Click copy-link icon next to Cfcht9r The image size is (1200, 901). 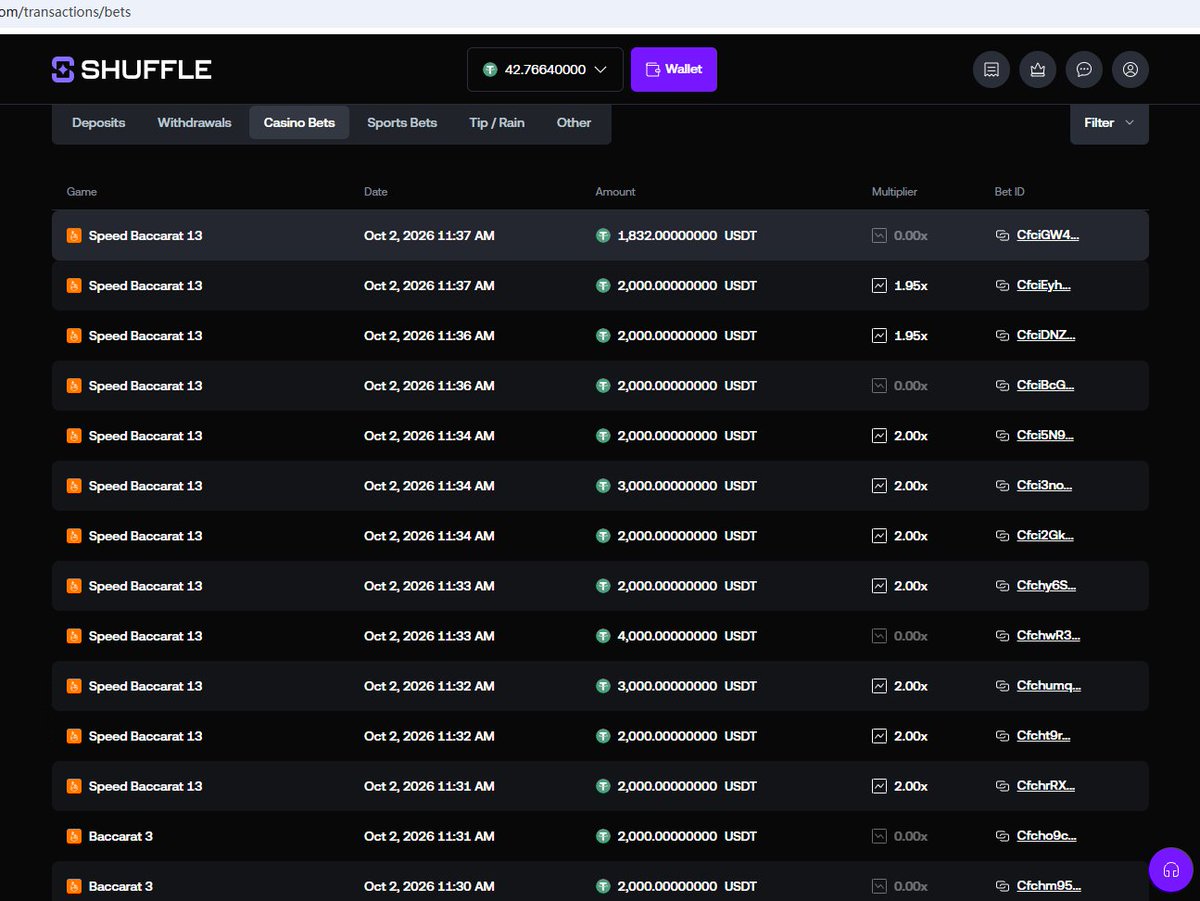[1002, 736]
